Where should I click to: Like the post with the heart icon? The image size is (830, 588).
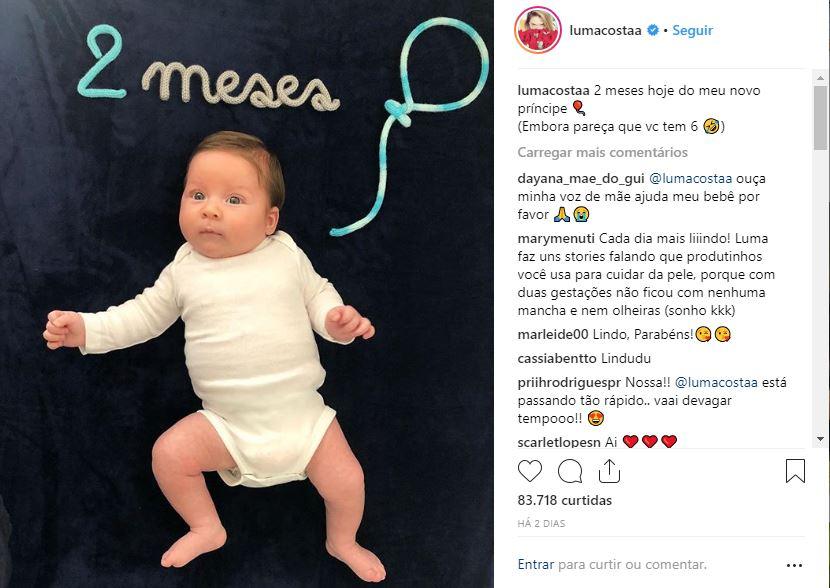(530, 471)
